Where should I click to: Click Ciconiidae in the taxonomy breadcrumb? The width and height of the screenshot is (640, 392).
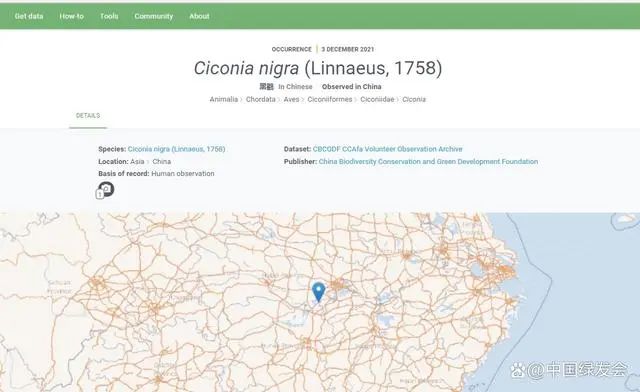377,99
